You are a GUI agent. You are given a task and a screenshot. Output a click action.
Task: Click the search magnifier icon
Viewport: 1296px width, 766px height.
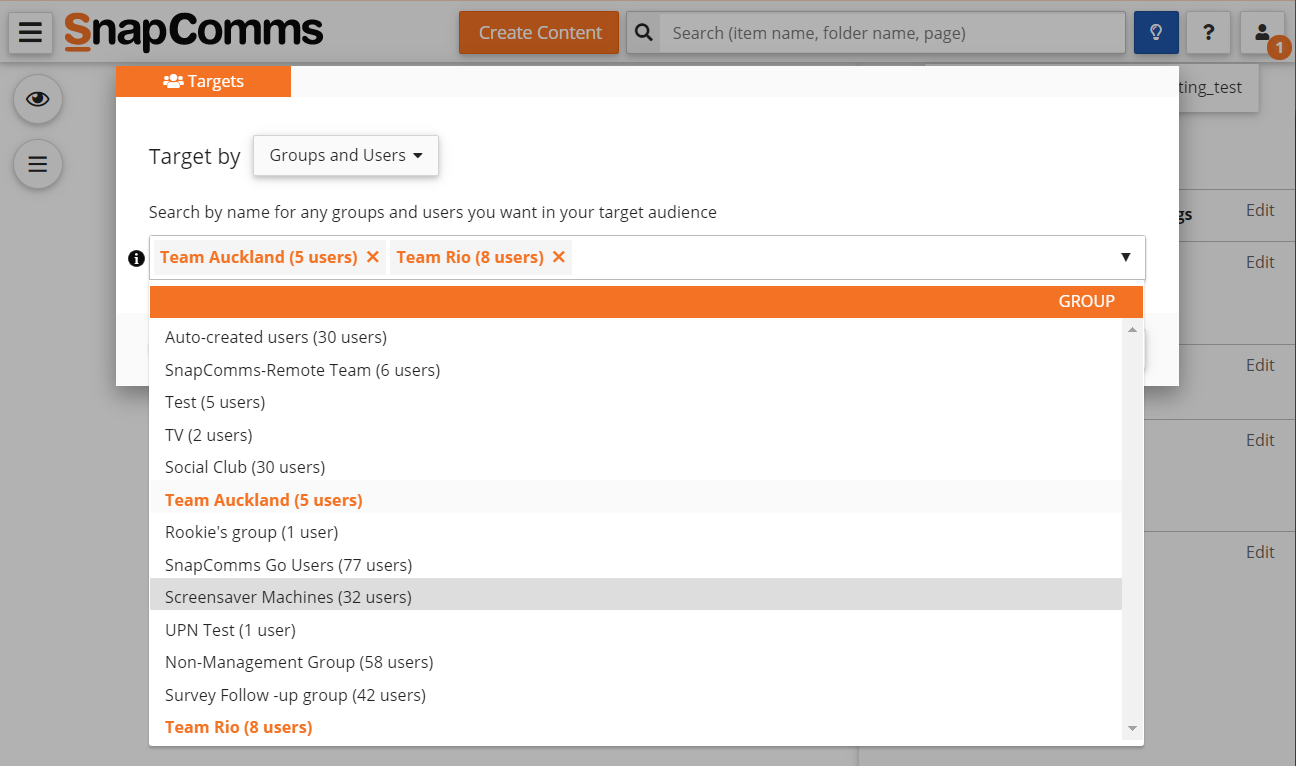tap(644, 33)
